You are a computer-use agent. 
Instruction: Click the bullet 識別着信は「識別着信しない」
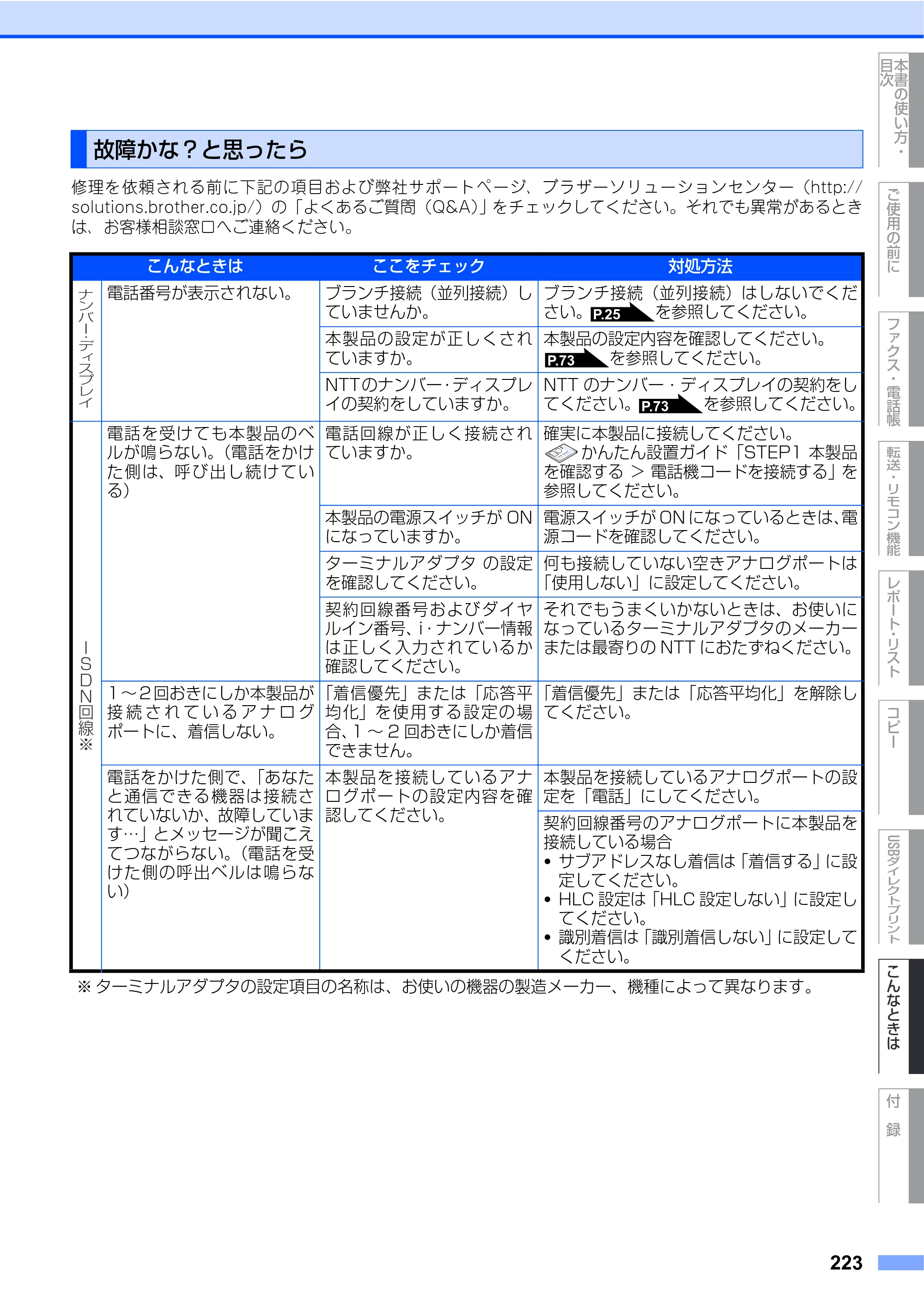click(701, 947)
